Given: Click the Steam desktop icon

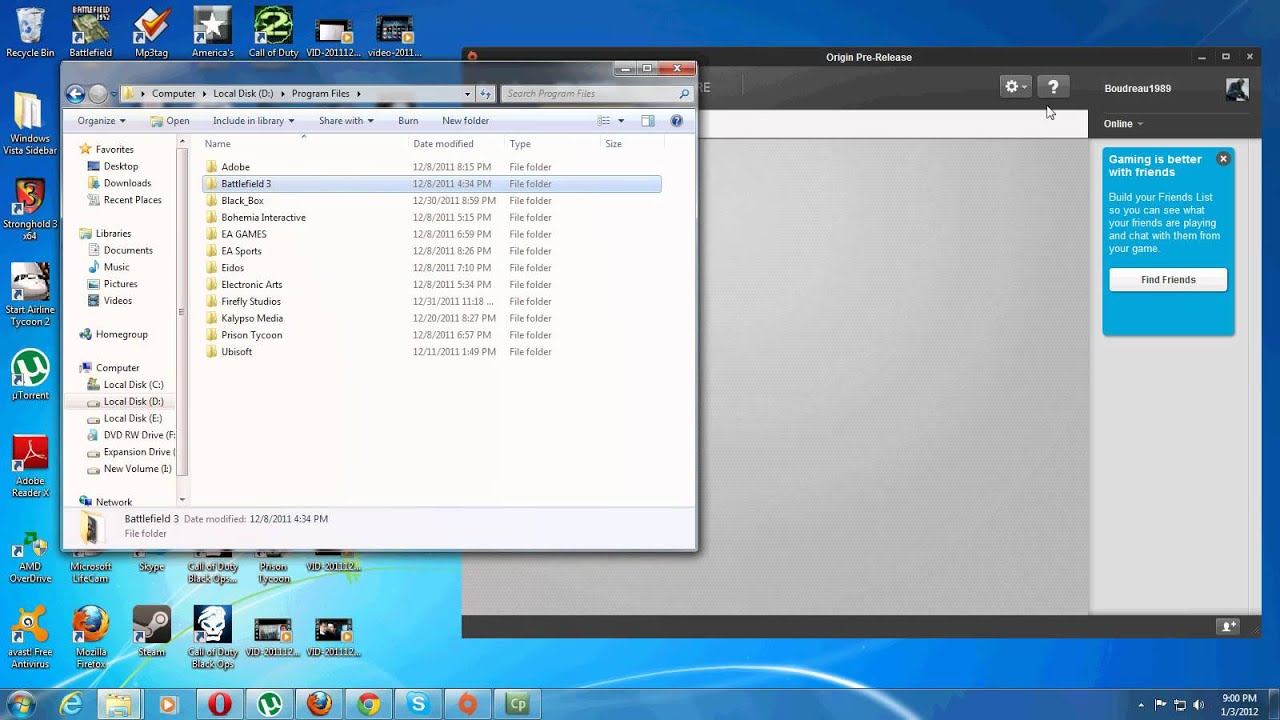Looking at the screenshot, I should point(152,632).
